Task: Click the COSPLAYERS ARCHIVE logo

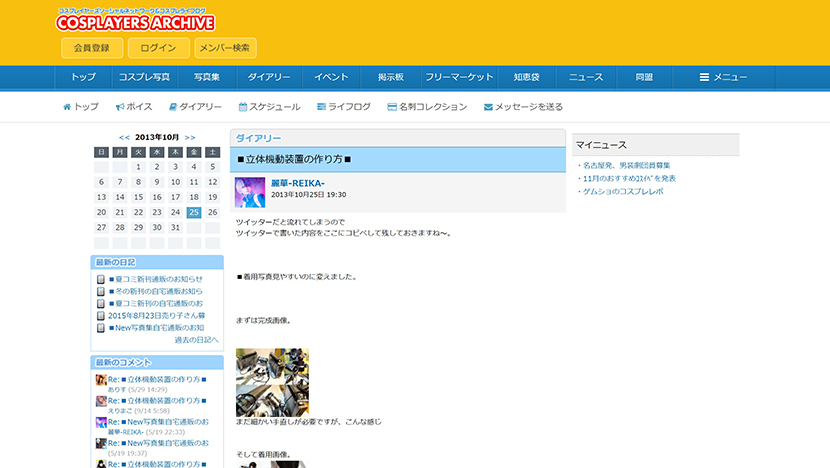Action: (136, 22)
